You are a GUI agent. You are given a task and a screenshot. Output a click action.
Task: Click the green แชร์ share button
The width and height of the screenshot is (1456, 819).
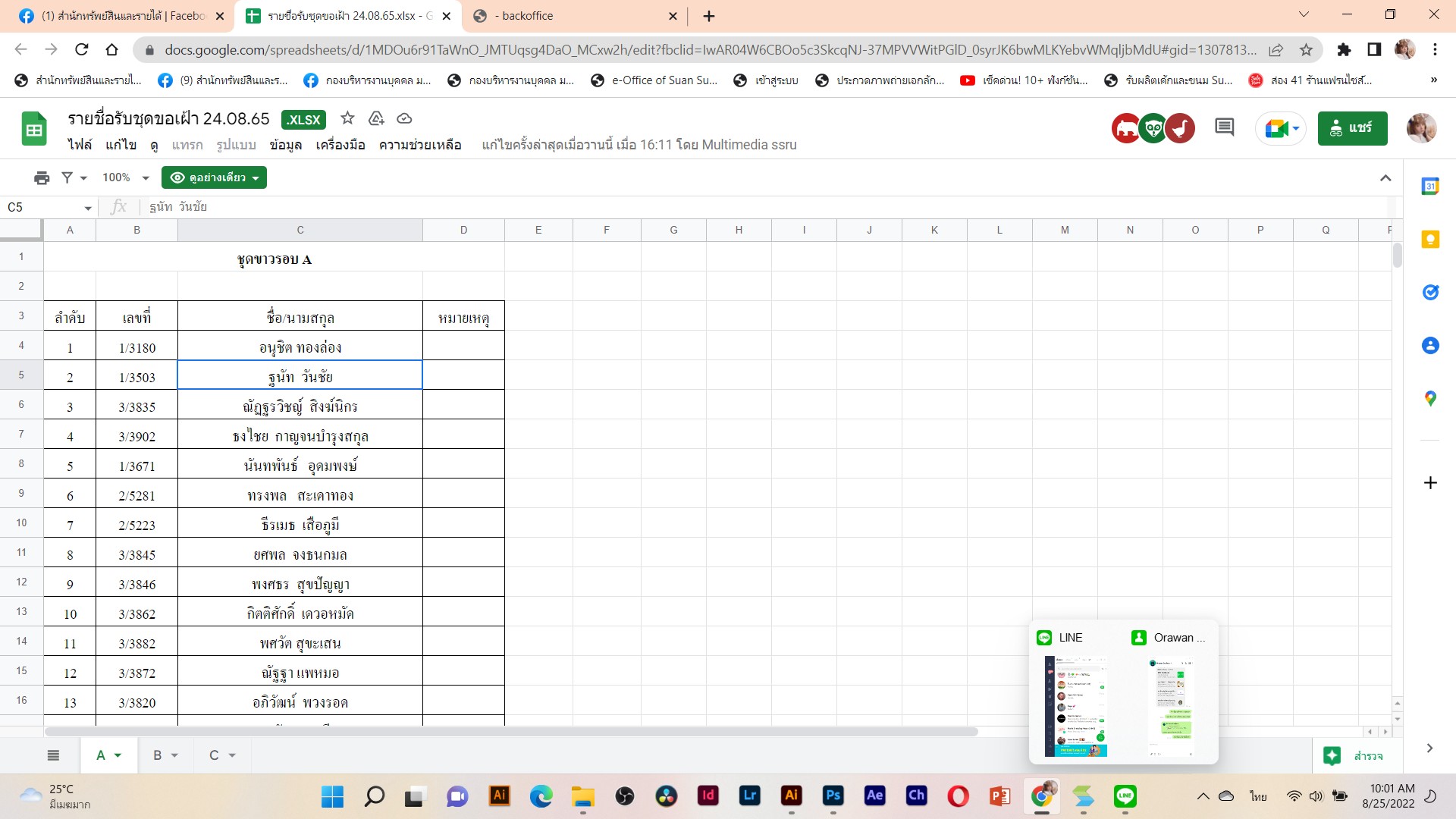[x=1352, y=128]
